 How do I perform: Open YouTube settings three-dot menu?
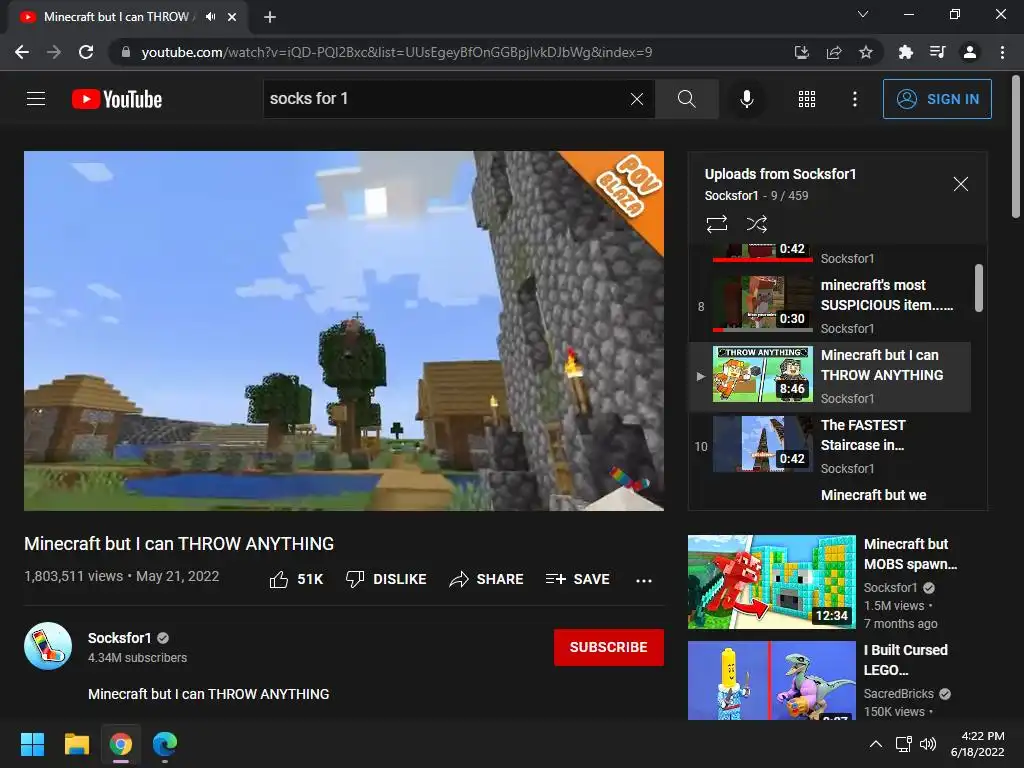point(854,99)
